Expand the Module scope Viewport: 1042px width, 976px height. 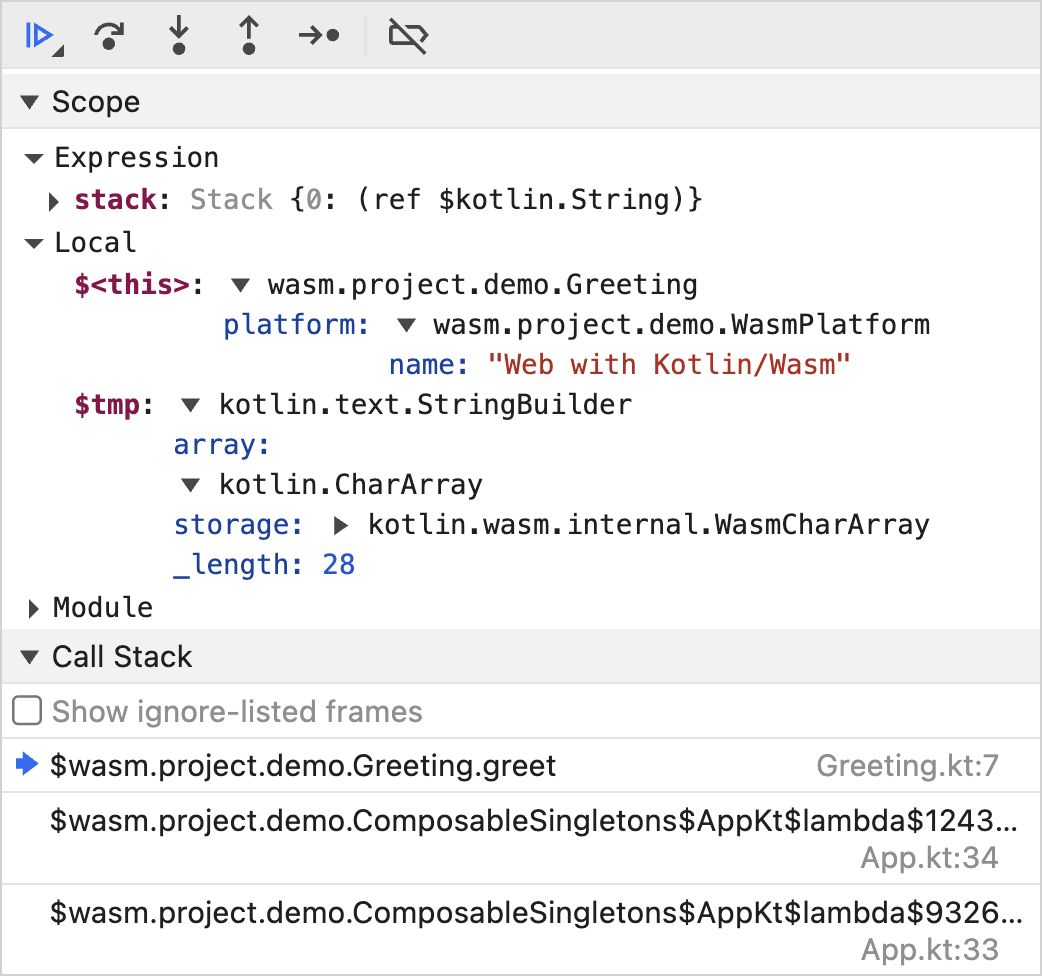tap(34, 608)
